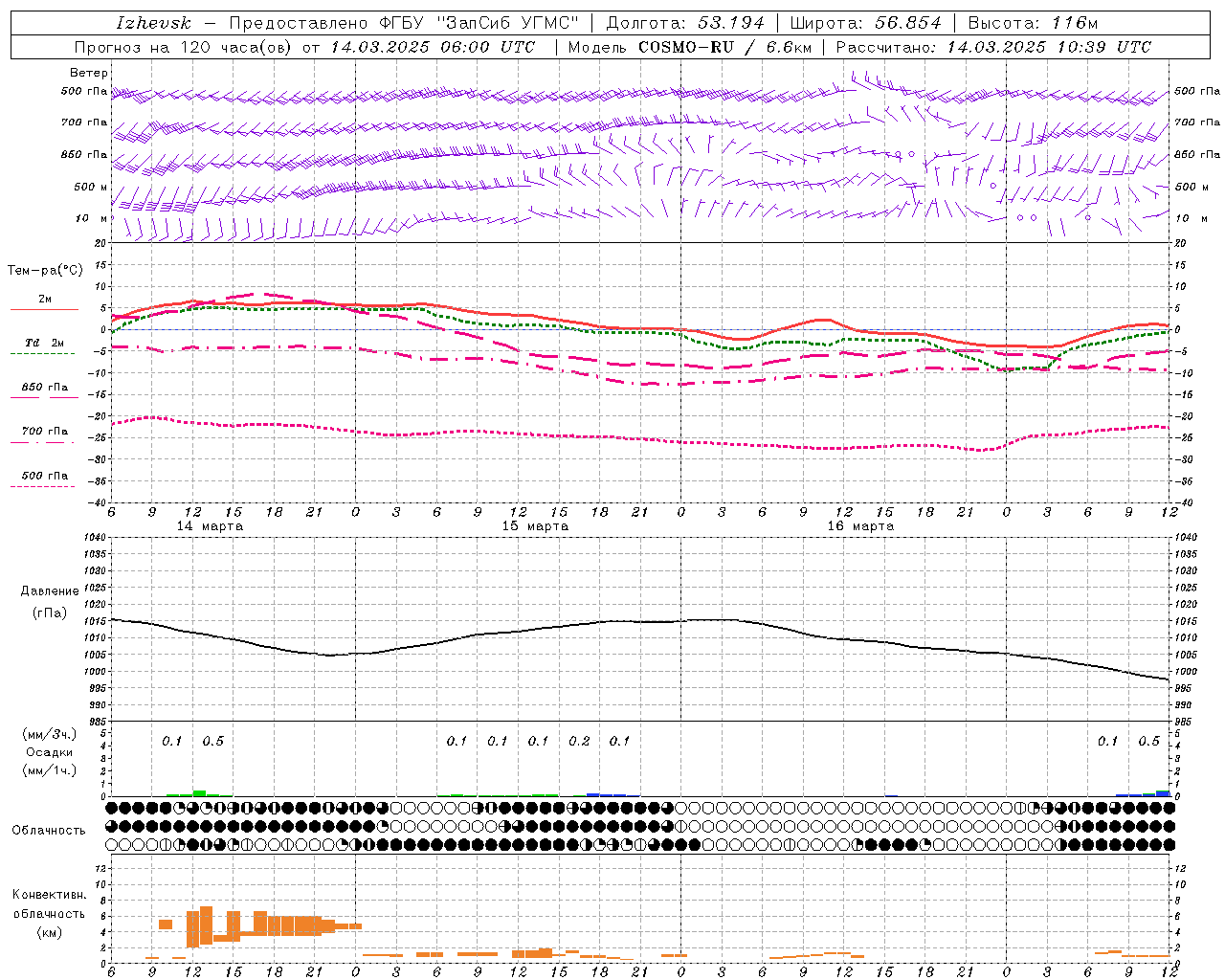Viewport: 1225px width, 980px height.
Task: Click the Td 2м legend entry
Action: click(x=45, y=343)
